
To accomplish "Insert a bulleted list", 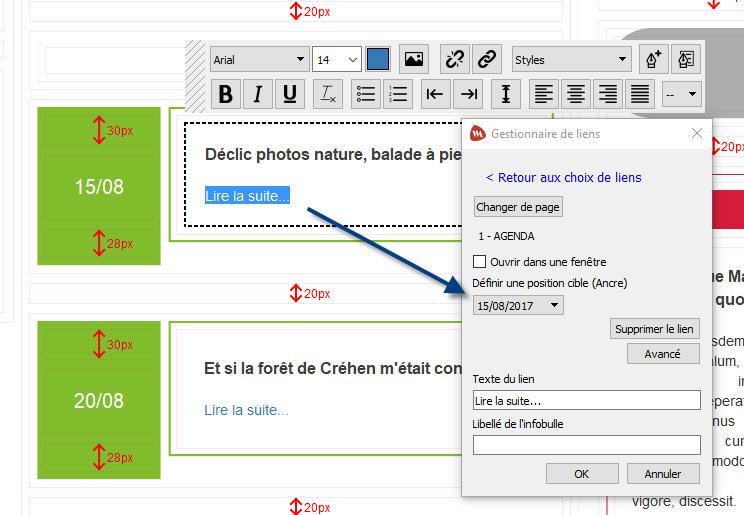I will click(x=366, y=95).
